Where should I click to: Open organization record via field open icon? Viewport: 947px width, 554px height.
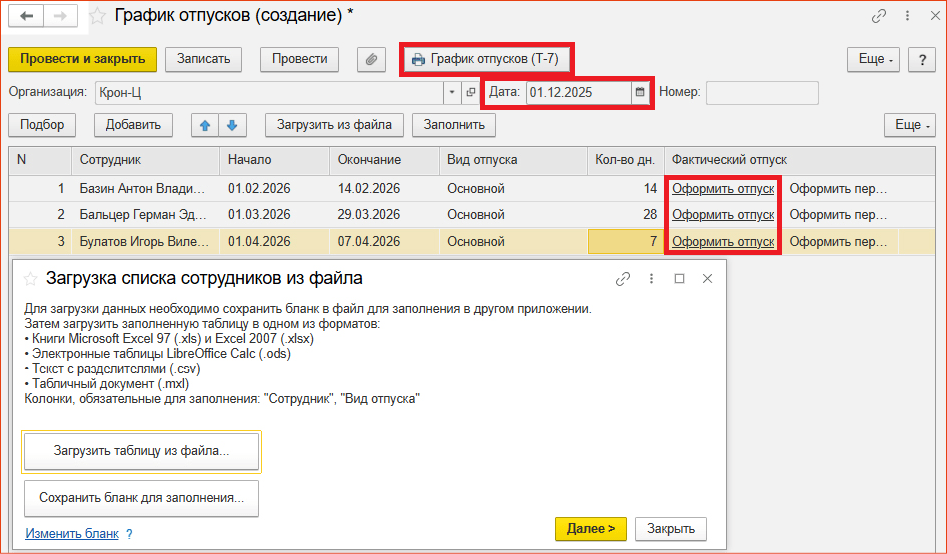[x=471, y=92]
